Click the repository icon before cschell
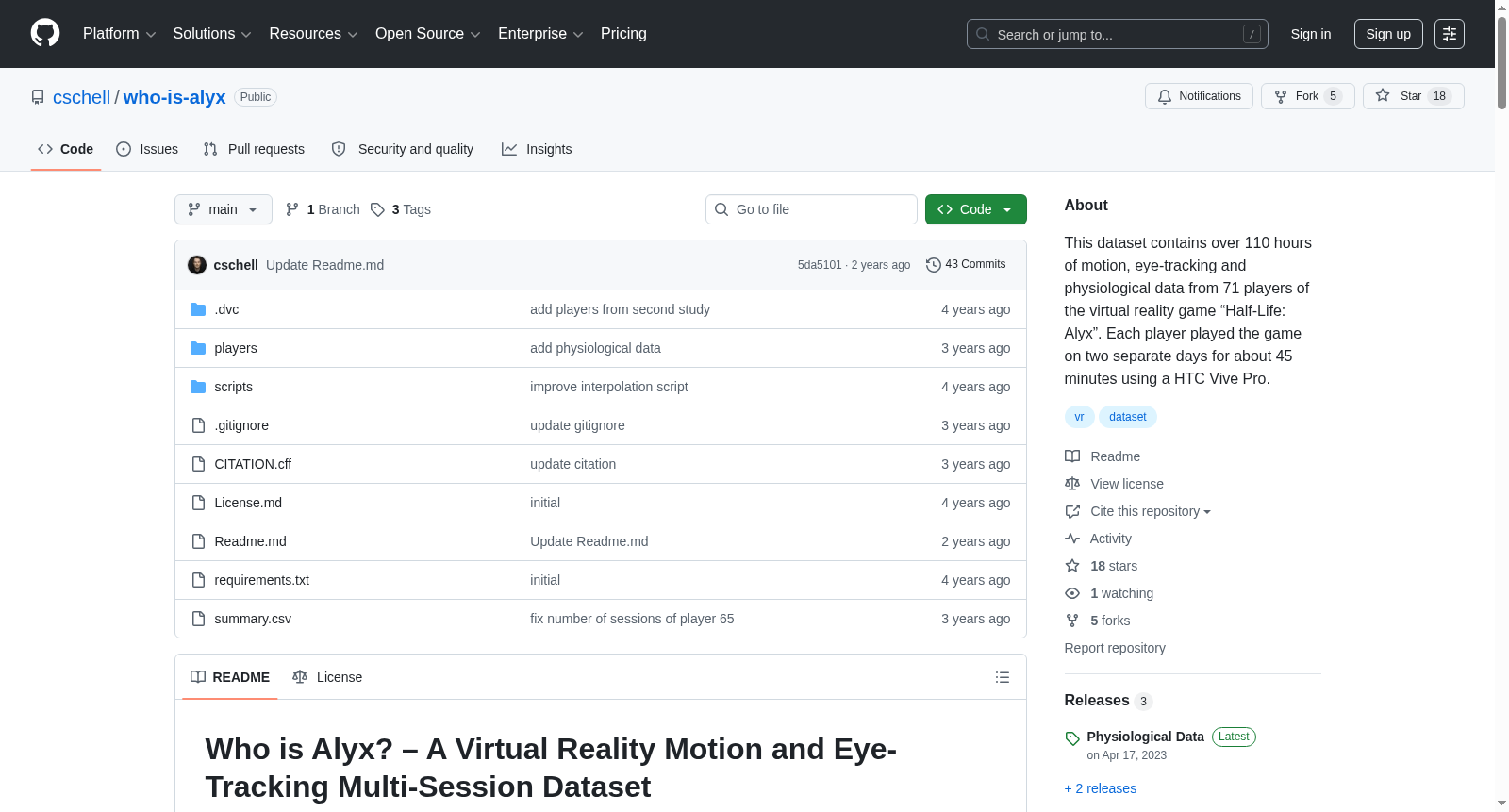This screenshot has height=812, width=1509. point(38,97)
